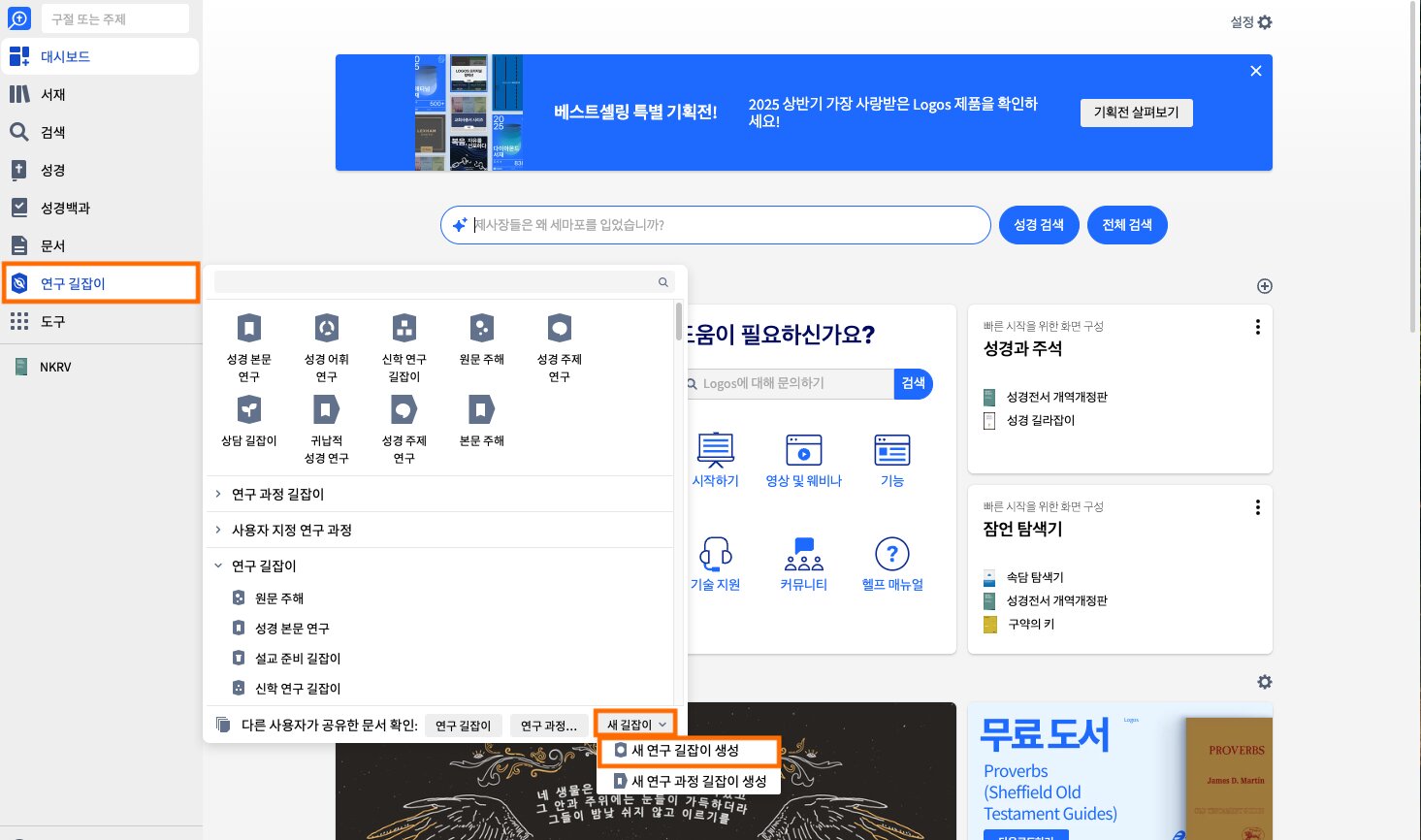Click the plus icon to add a dashboard card

click(1265, 286)
